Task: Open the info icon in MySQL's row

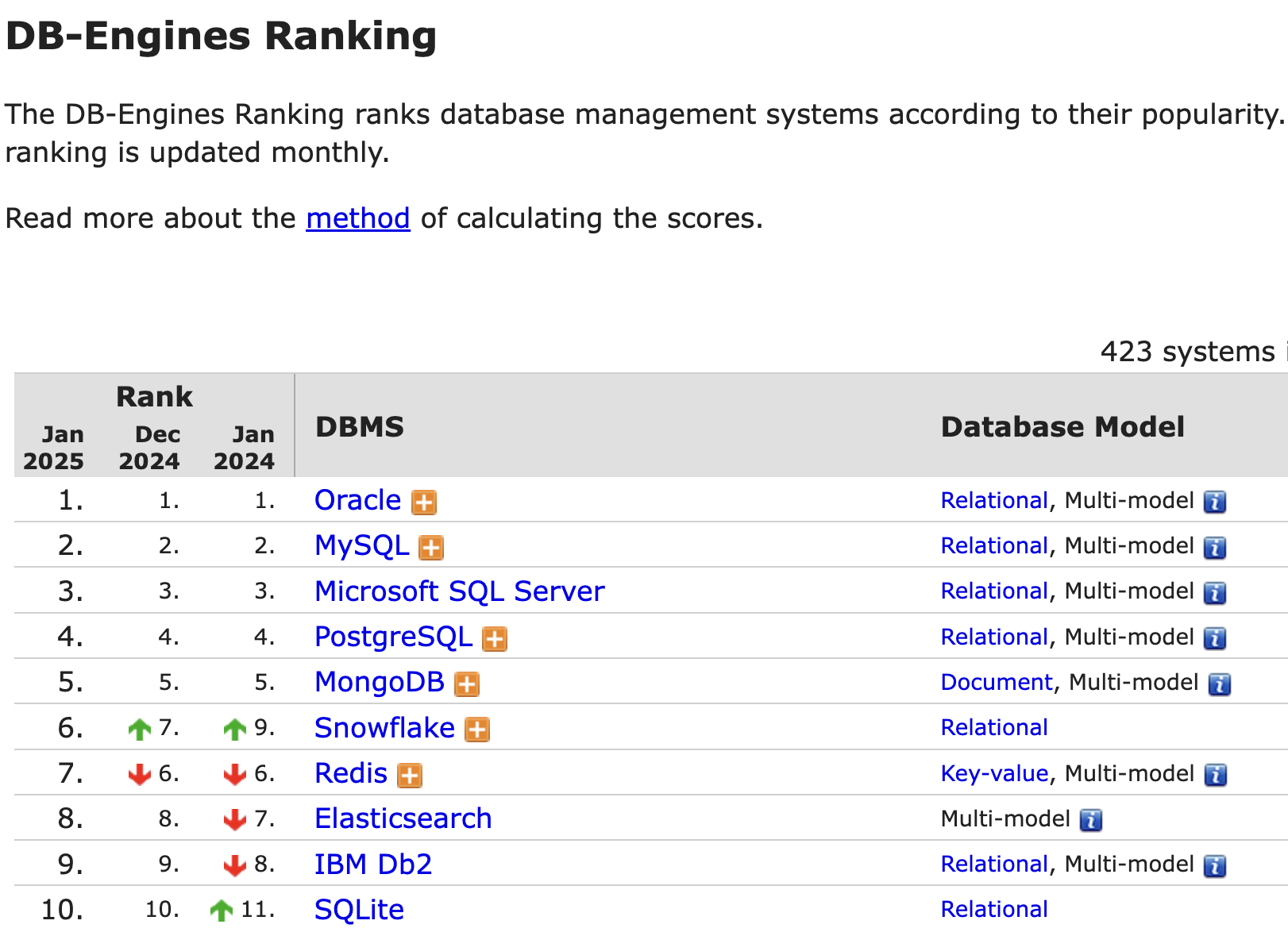Action: (x=1215, y=548)
